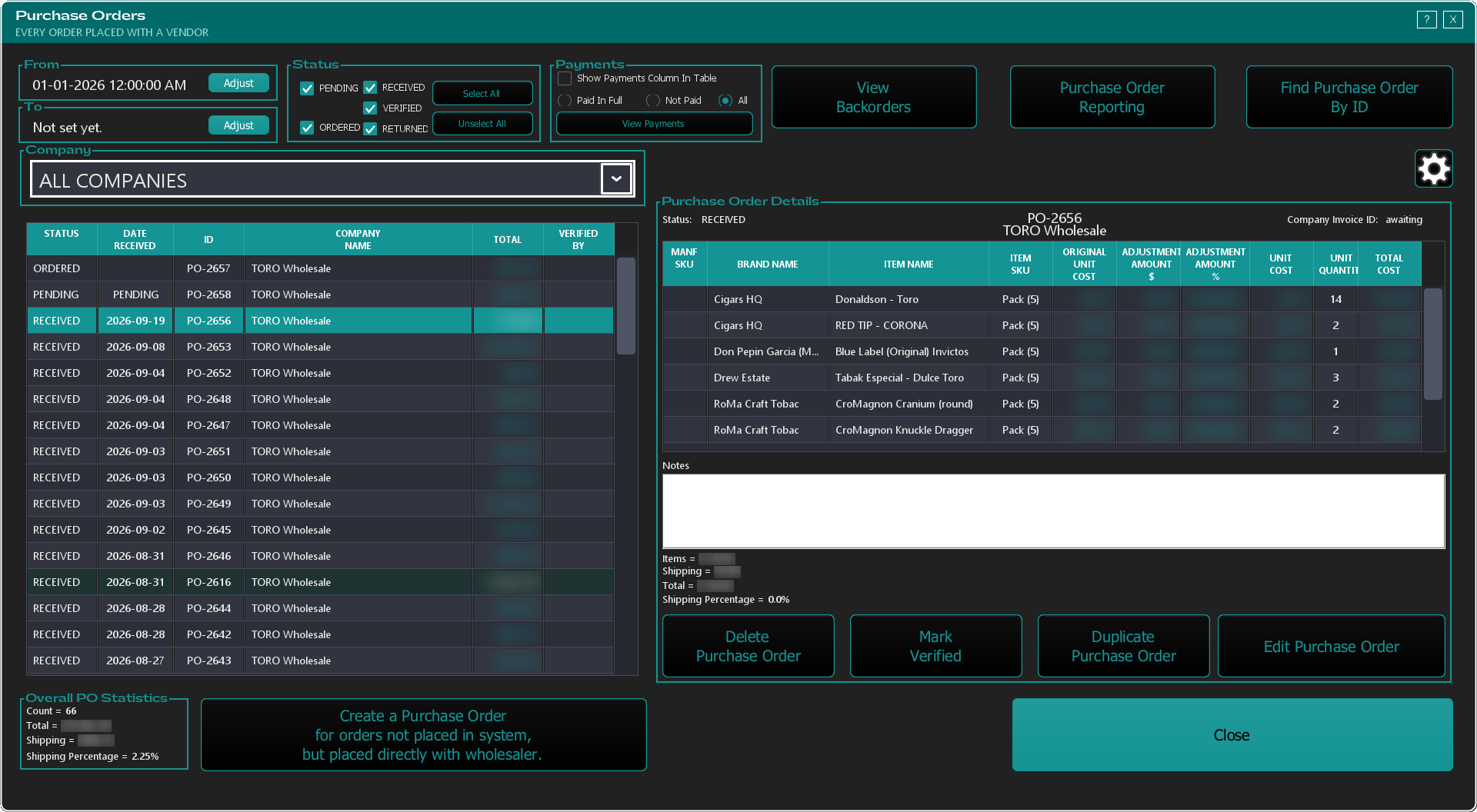Open Find Purchase Order By ID
The image size is (1477, 812).
[1349, 97]
